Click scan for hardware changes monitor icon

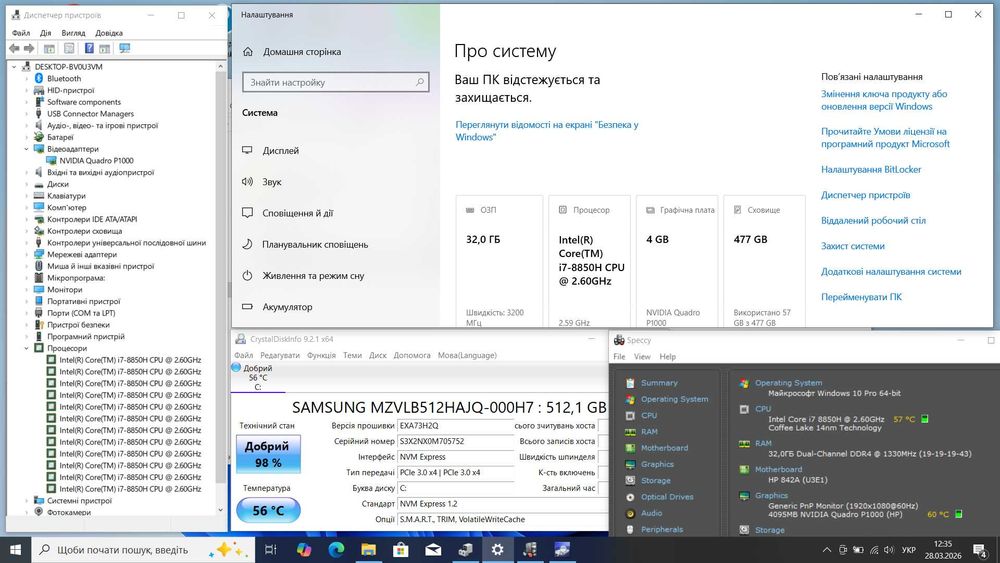[x=124, y=48]
